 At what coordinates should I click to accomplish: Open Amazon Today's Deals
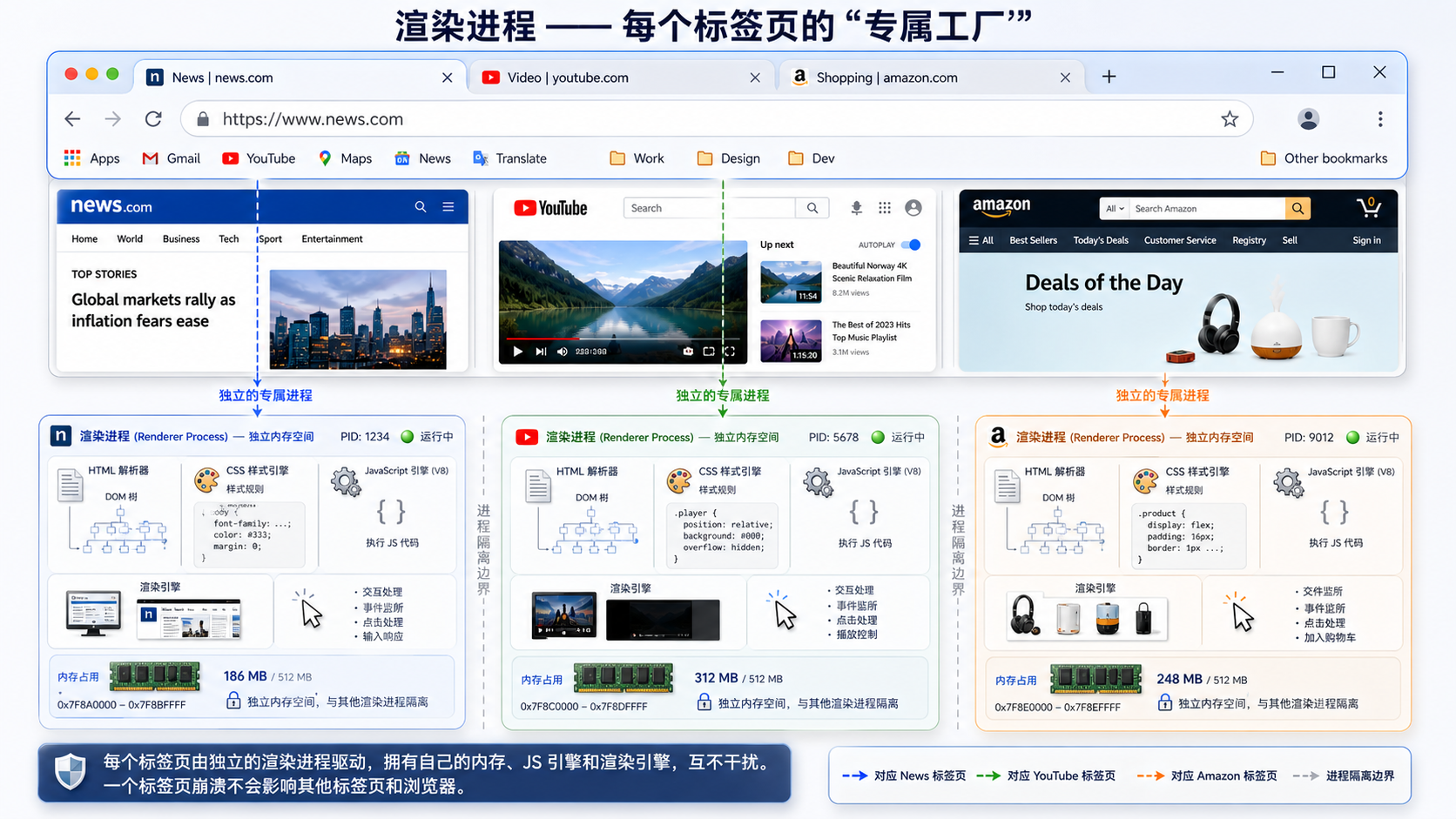coord(1101,240)
